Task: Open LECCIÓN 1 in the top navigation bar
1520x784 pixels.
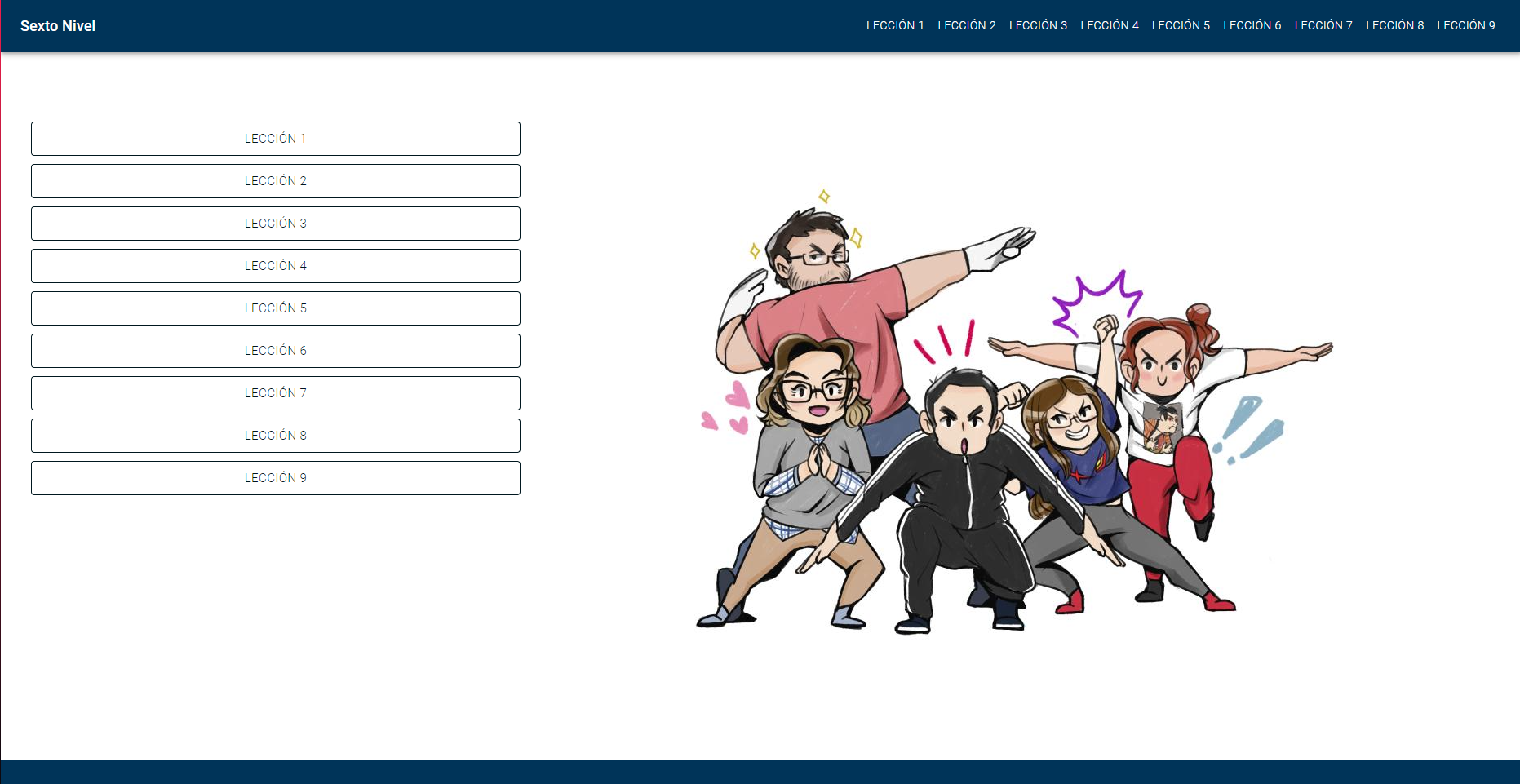Action: coord(895,26)
